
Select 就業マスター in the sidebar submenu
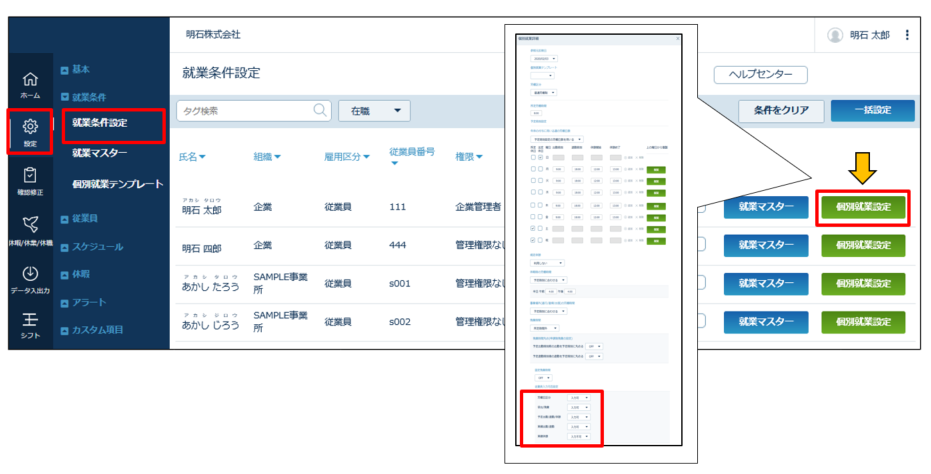[100, 153]
